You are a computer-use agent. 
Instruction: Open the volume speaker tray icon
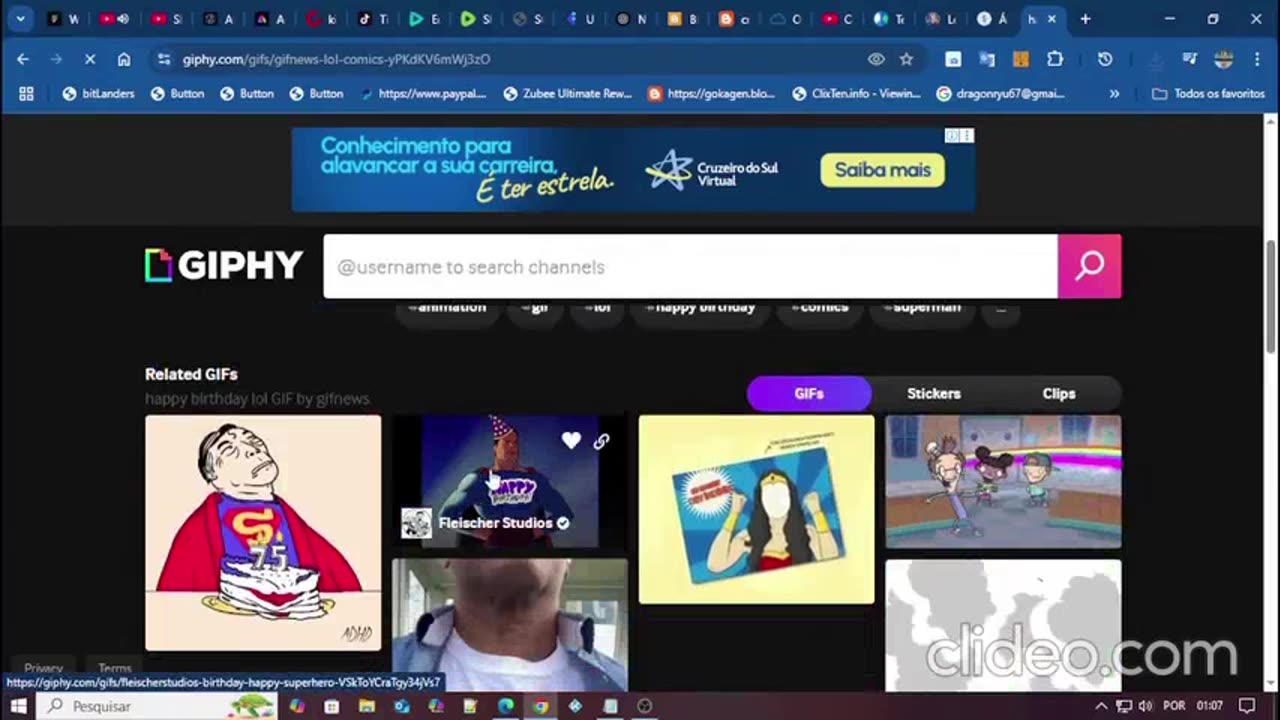click(1144, 706)
